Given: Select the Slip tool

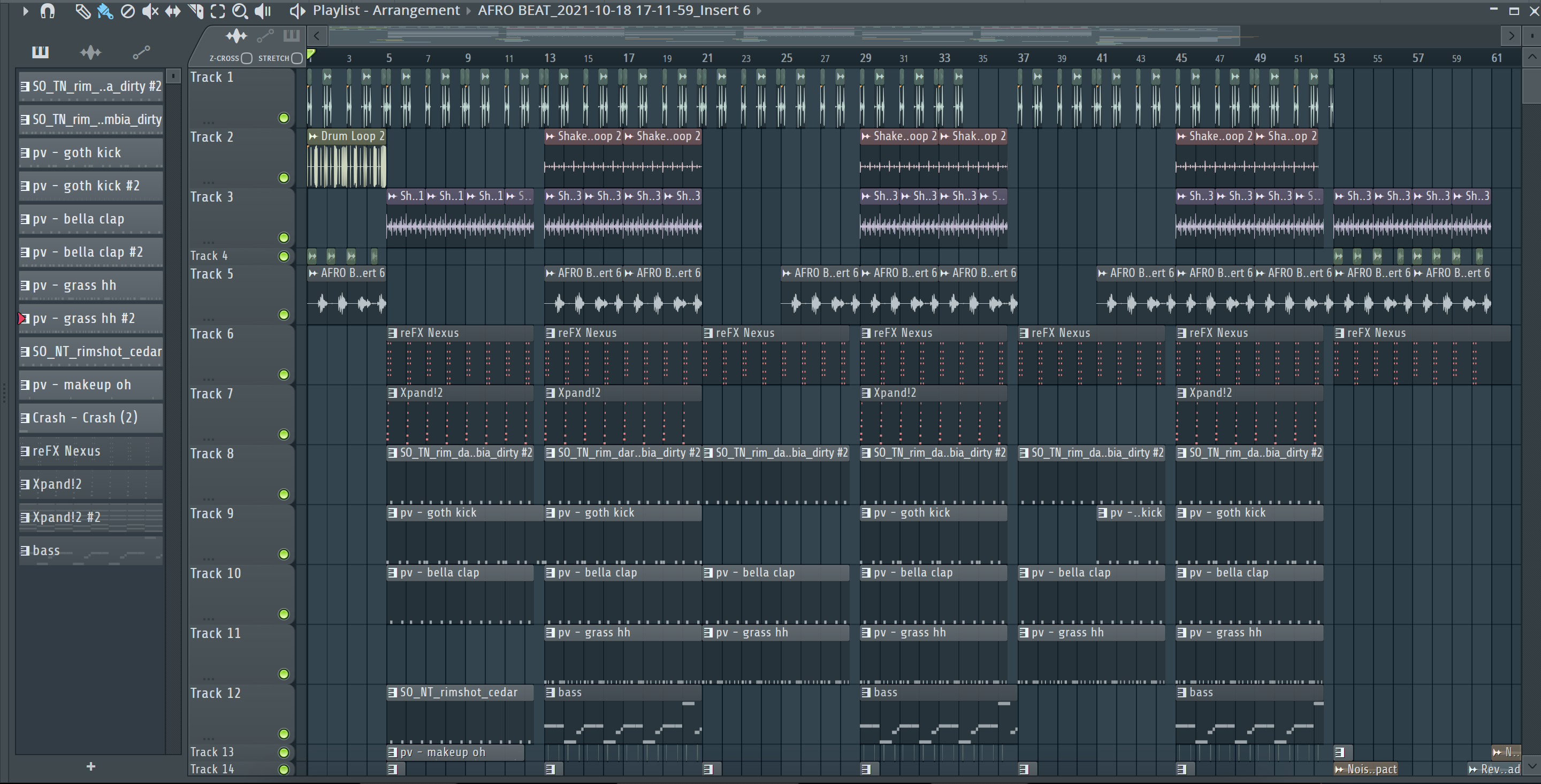Looking at the screenshot, I should pyautogui.click(x=173, y=10).
